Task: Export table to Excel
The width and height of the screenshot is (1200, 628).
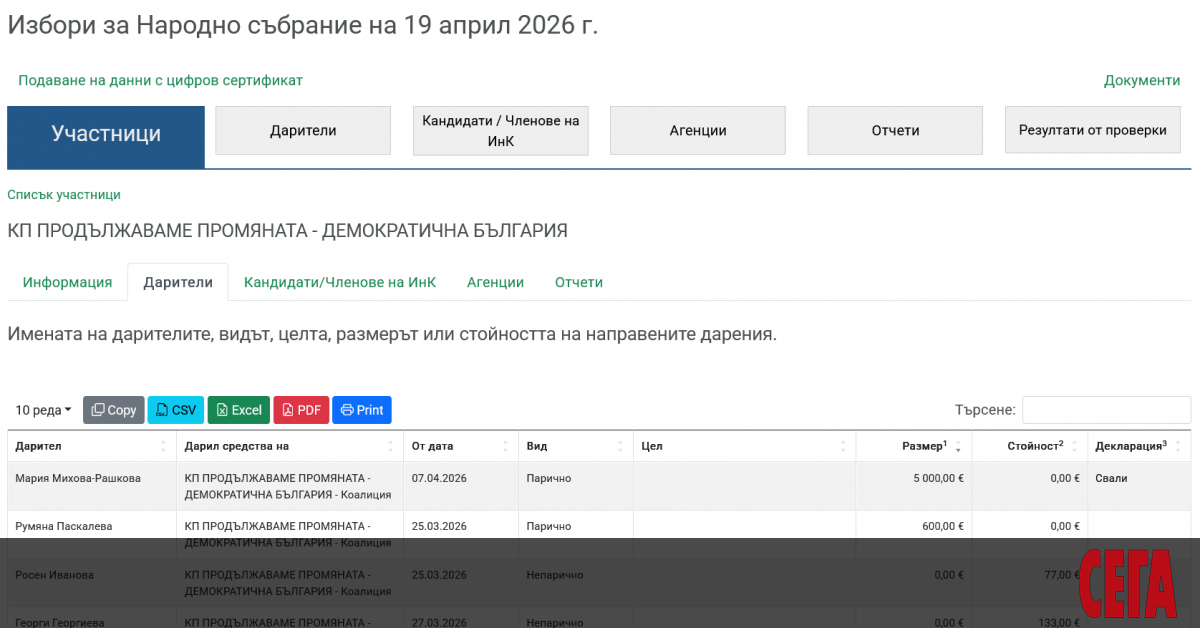Action: tap(239, 410)
